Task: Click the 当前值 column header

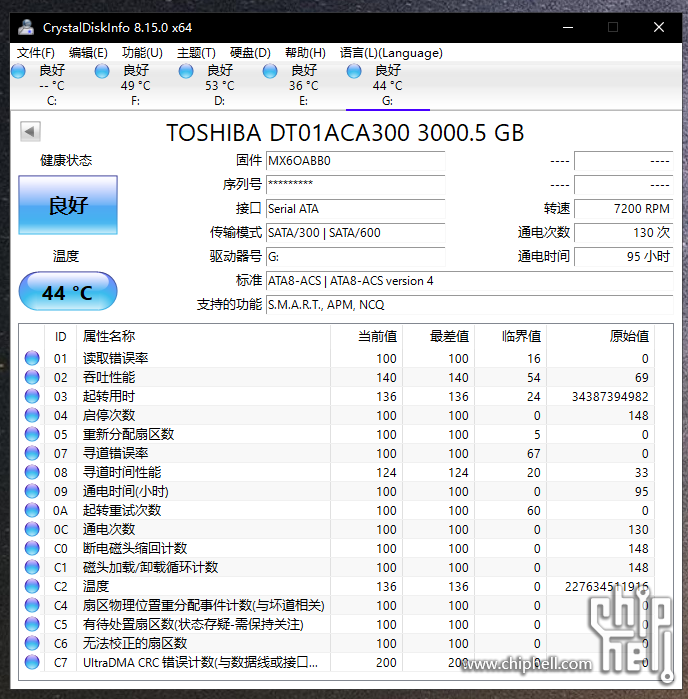Action: point(367,336)
